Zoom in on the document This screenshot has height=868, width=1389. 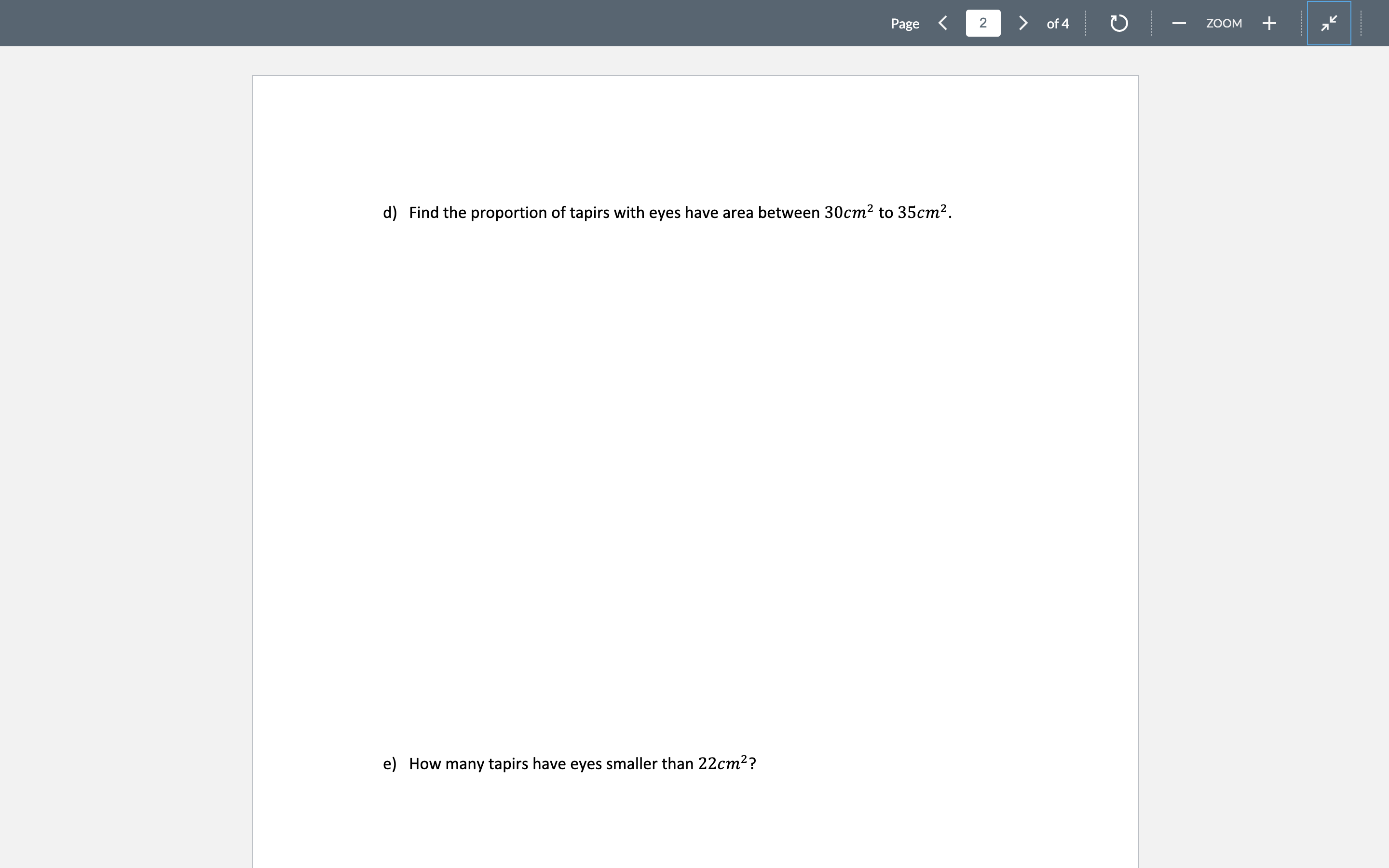click(x=1268, y=23)
